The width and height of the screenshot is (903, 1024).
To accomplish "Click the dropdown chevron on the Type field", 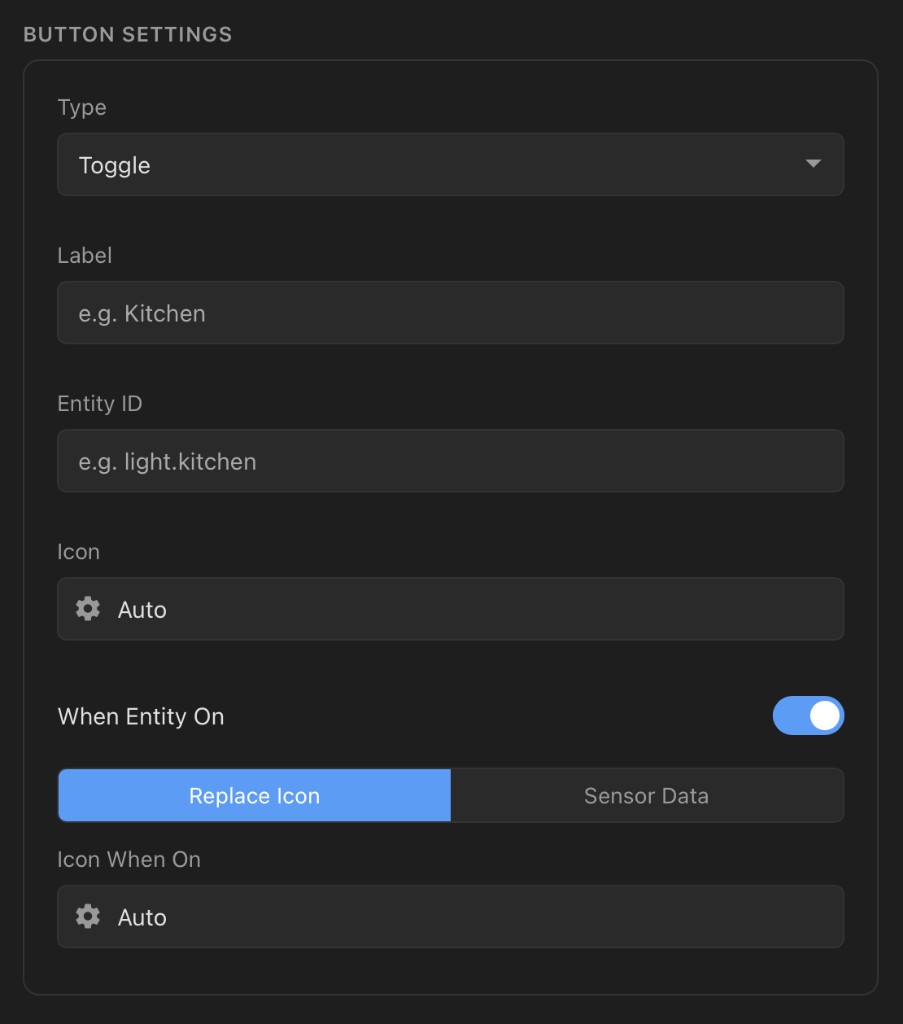I will (814, 164).
